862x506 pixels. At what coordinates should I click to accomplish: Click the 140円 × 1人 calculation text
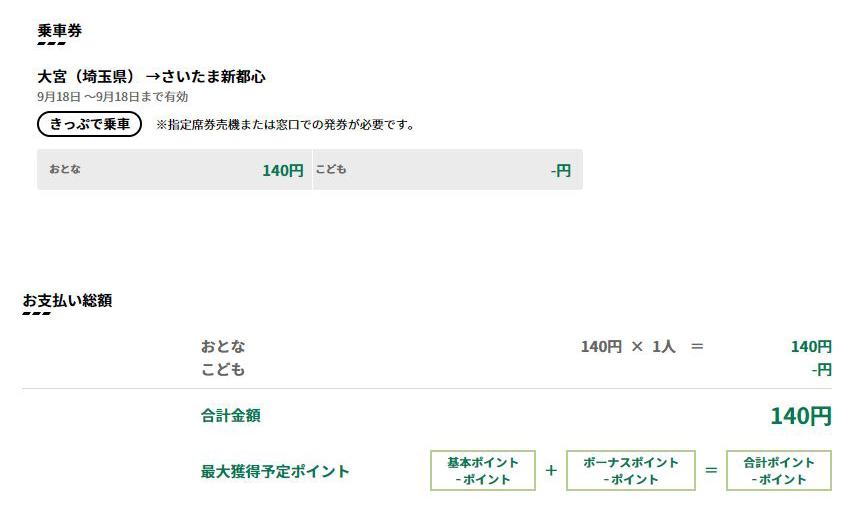click(x=628, y=346)
